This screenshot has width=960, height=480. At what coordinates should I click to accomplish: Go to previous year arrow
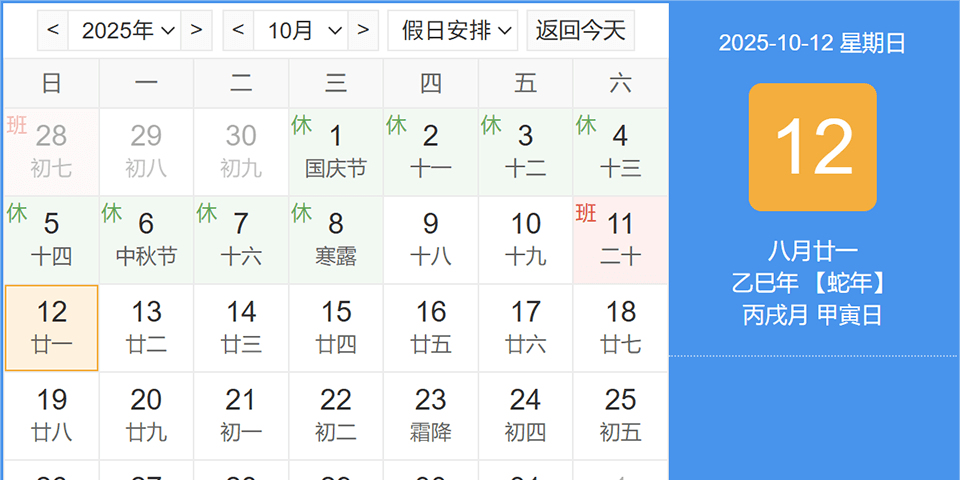[x=53, y=30]
